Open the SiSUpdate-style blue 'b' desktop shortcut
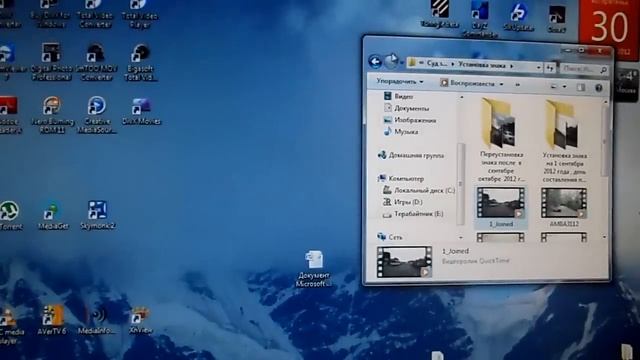Viewport: 640px width, 360px height. pyautogui.click(x=519, y=16)
